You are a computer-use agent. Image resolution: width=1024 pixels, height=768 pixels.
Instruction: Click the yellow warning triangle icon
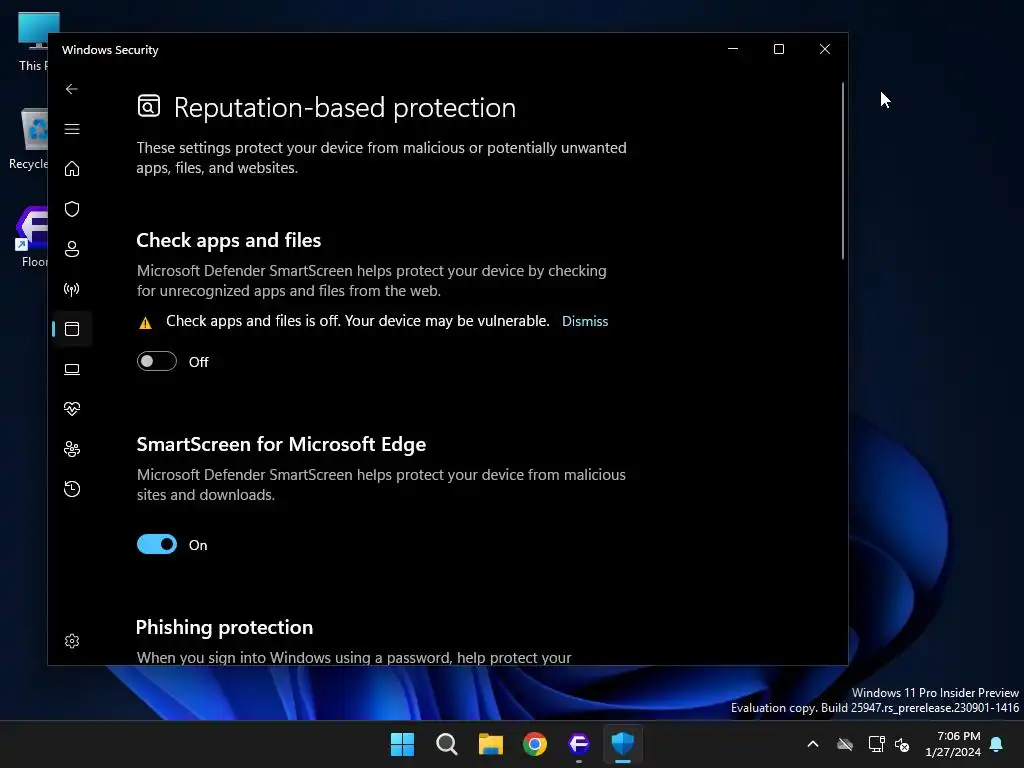click(146, 323)
